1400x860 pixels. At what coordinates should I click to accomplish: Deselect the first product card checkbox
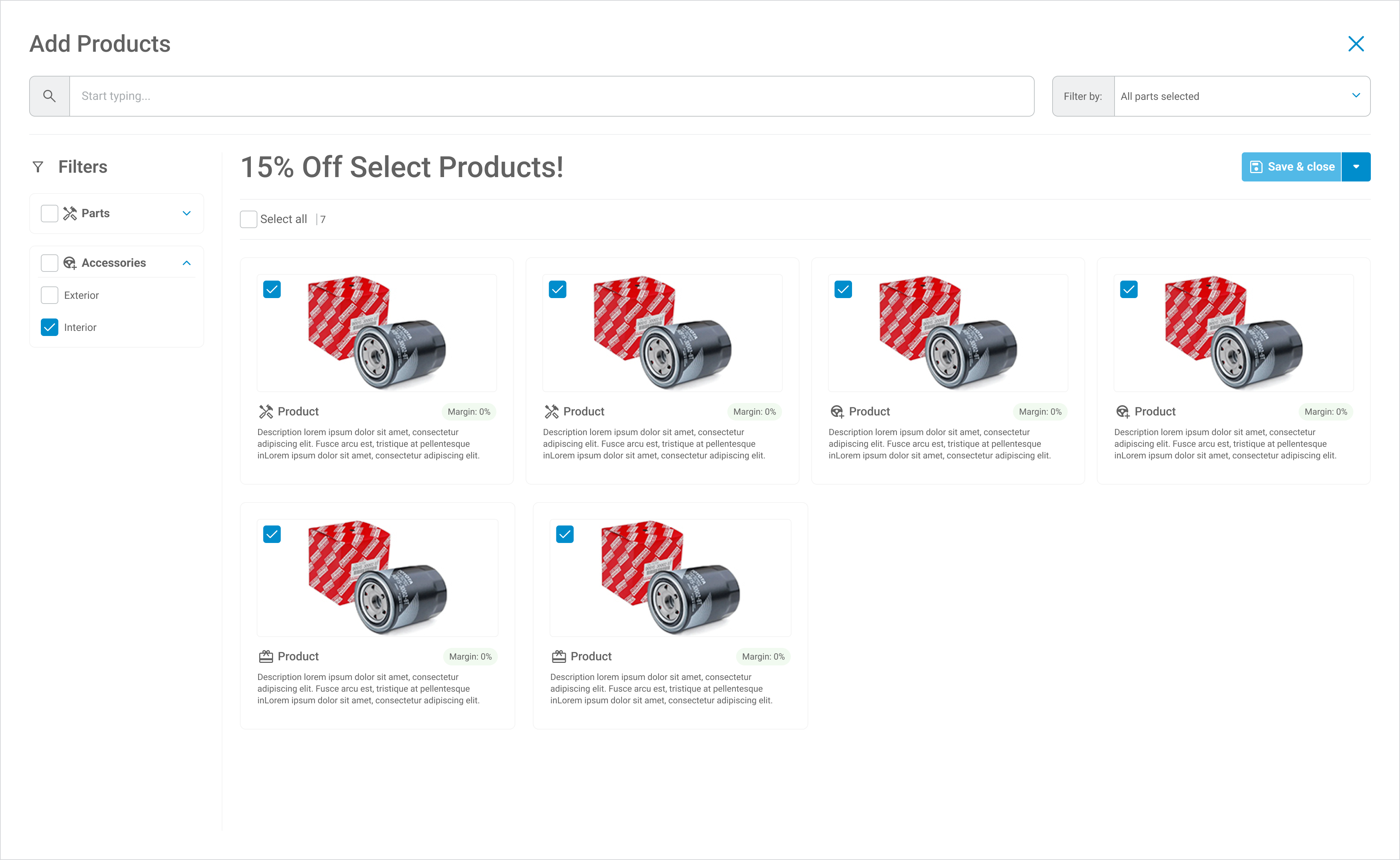[272, 289]
